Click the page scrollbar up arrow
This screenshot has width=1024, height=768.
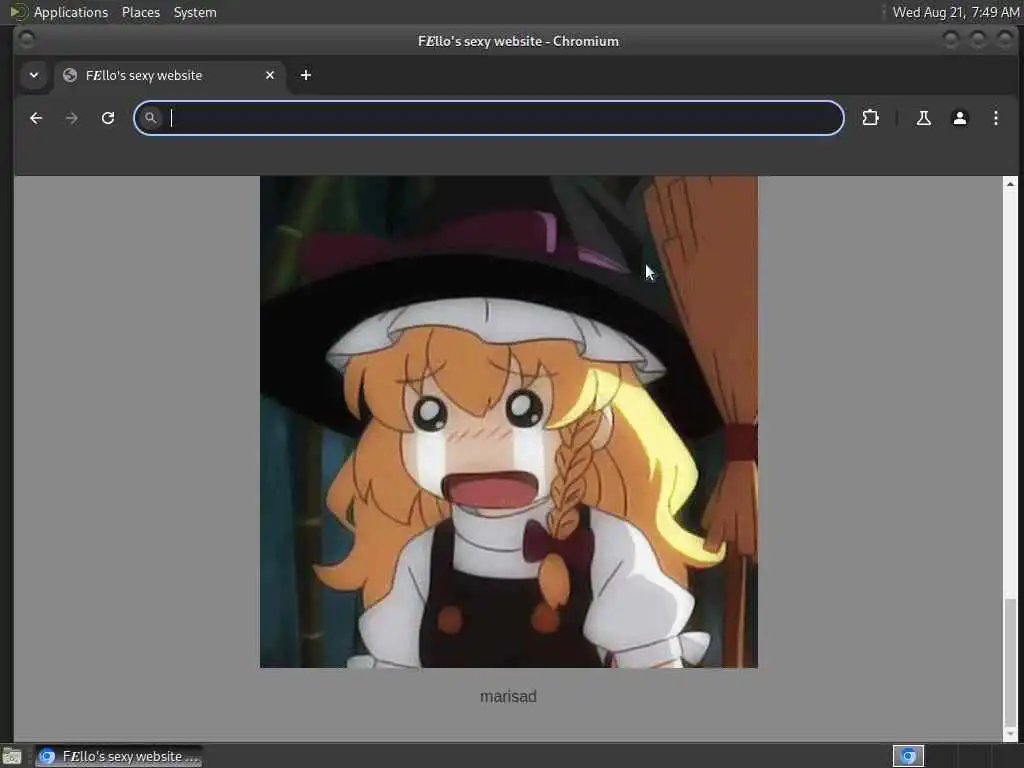coord(1010,184)
